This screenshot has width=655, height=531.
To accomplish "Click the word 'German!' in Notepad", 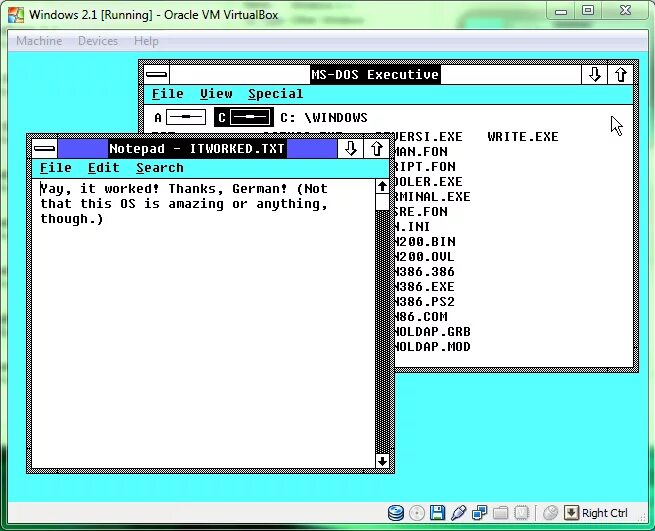I will coord(260,189).
